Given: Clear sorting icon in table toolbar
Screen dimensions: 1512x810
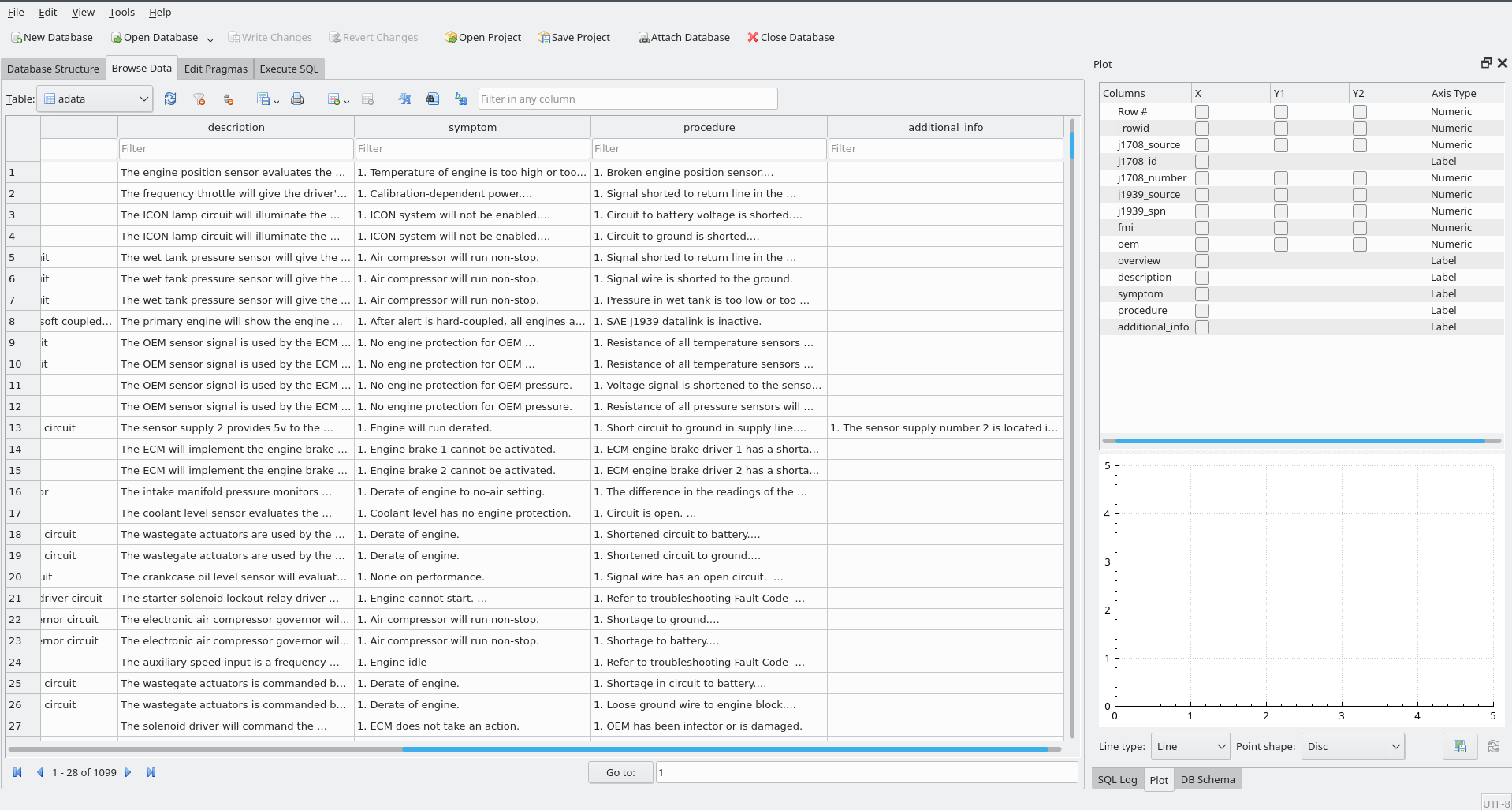Looking at the screenshot, I should point(229,99).
